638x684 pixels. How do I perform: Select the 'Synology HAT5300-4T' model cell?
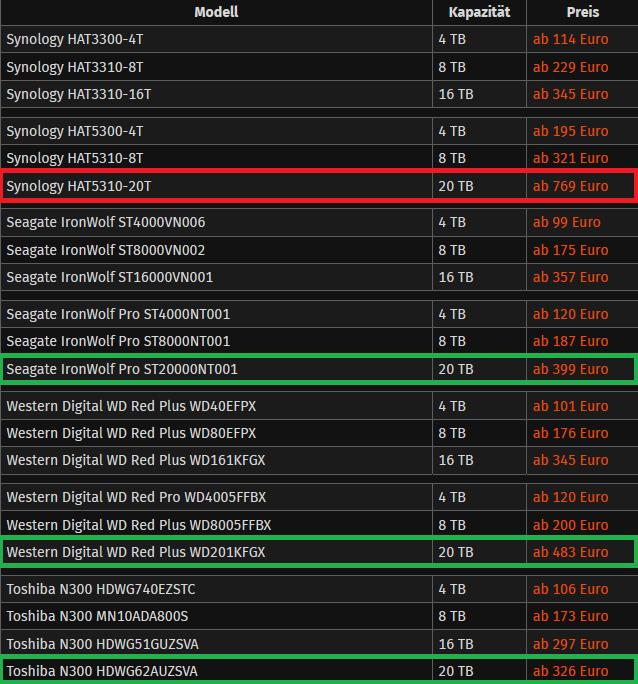[216, 131]
